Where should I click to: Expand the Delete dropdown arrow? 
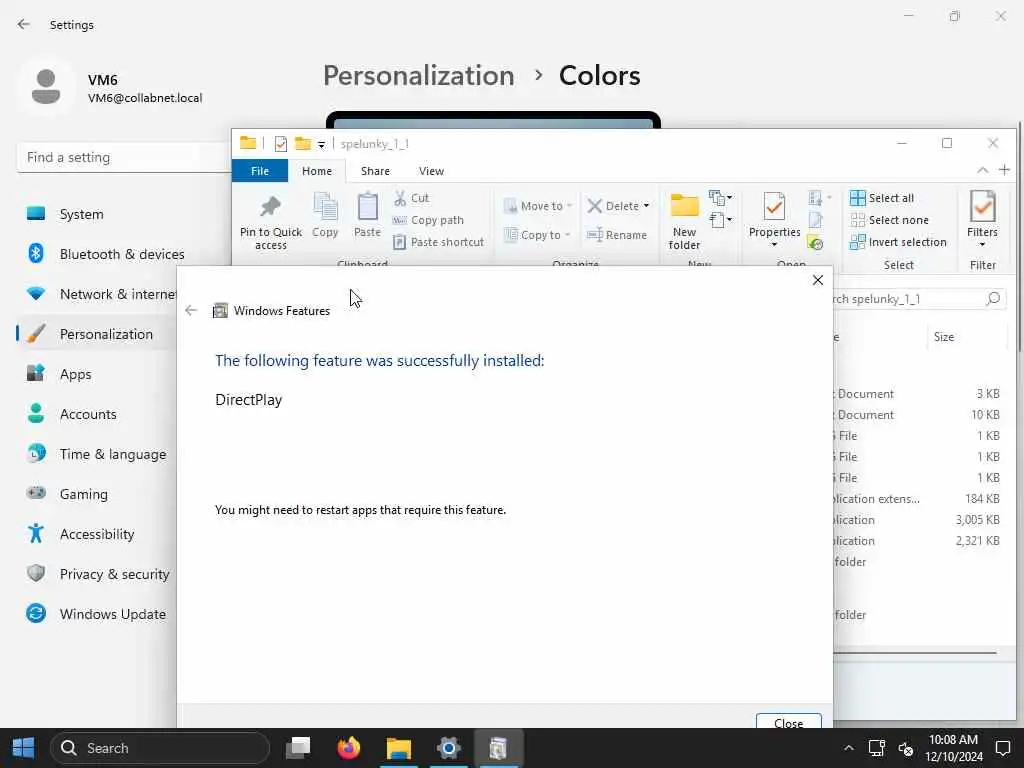point(647,206)
